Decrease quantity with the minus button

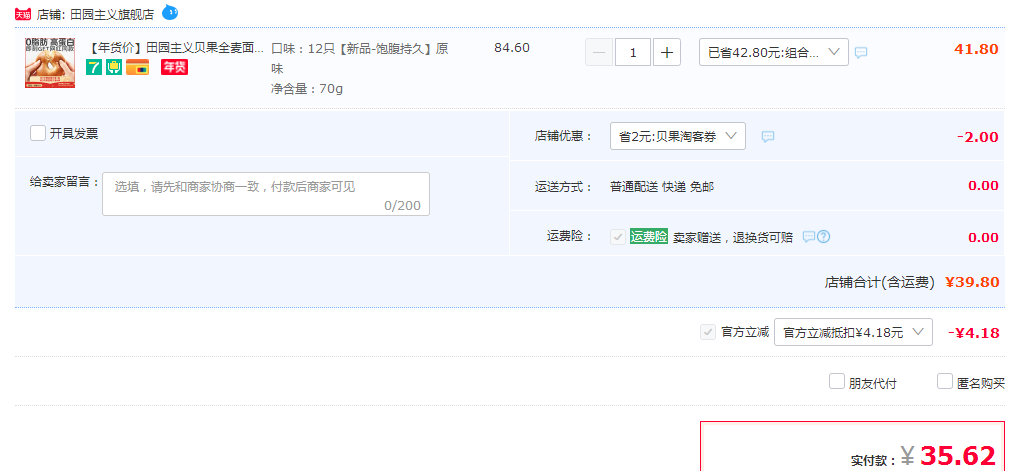pyautogui.click(x=599, y=52)
